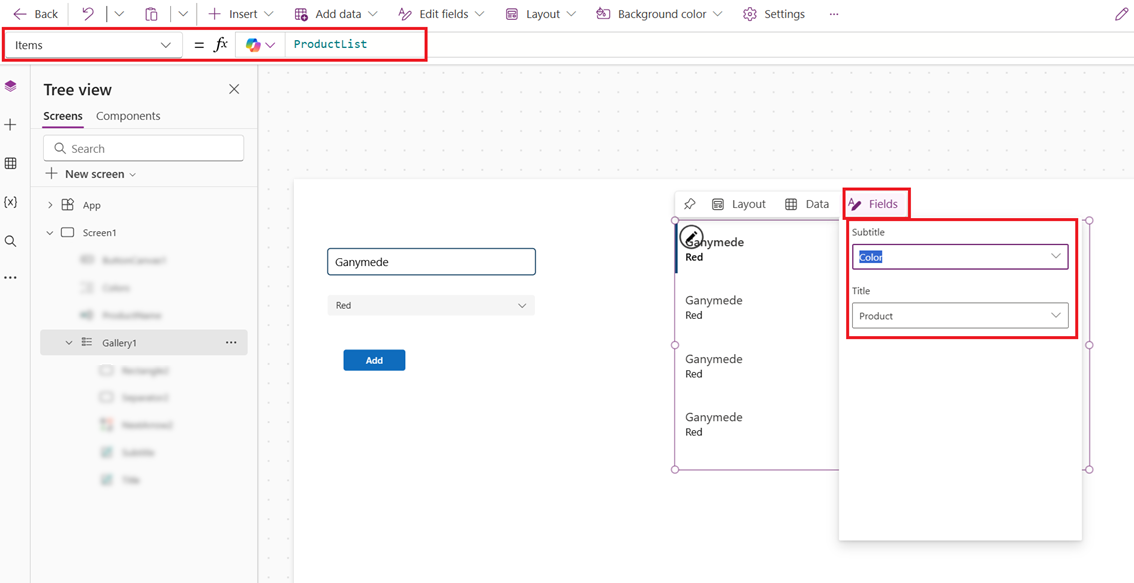This screenshot has width=1134, height=583.
Task: Click the gallery template edit pencil icon
Action: coord(691,235)
